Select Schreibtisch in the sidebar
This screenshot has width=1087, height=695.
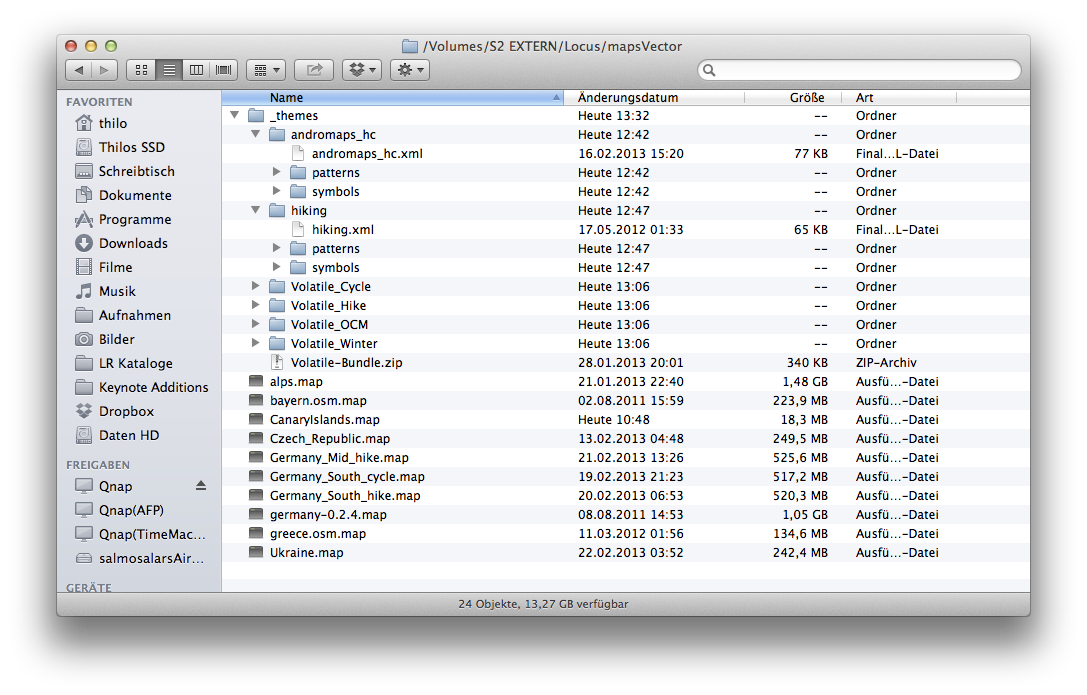coord(136,171)
